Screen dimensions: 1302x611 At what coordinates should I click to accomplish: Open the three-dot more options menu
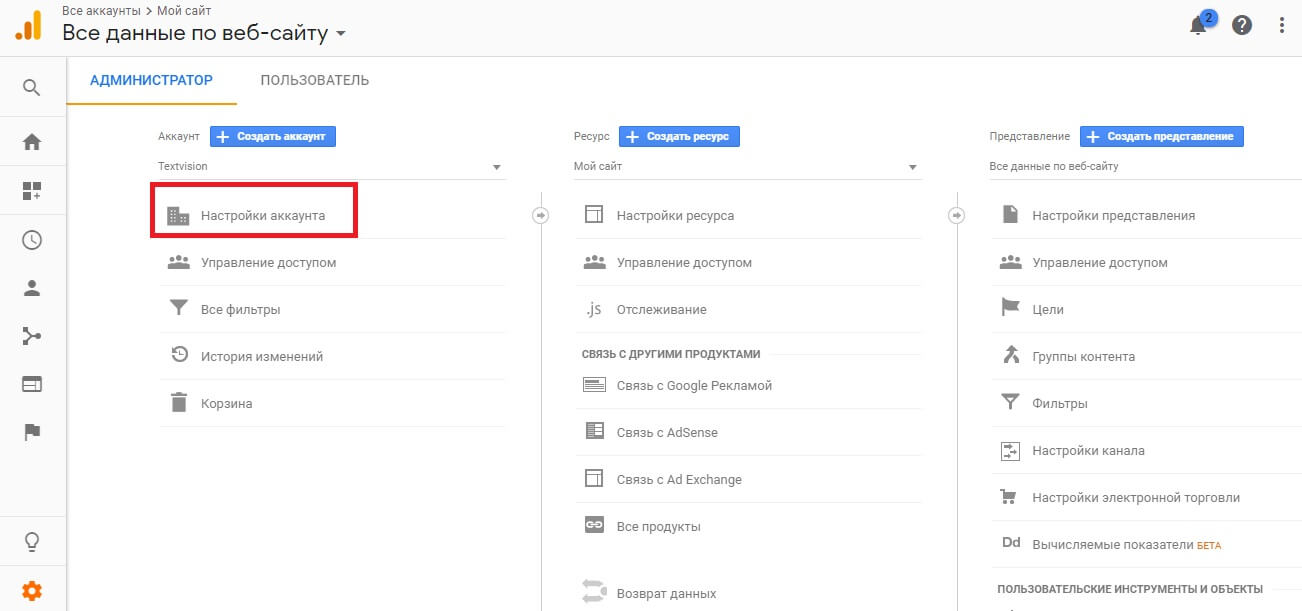click(x=1282, y=26)
